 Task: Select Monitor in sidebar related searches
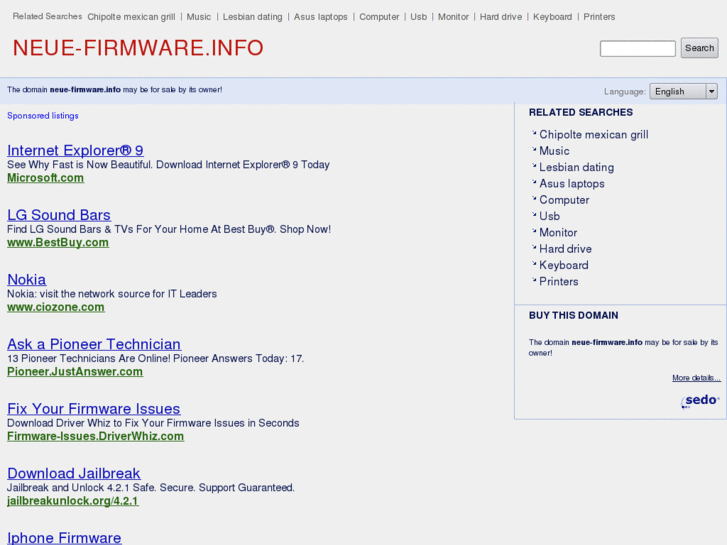(558, 232)
